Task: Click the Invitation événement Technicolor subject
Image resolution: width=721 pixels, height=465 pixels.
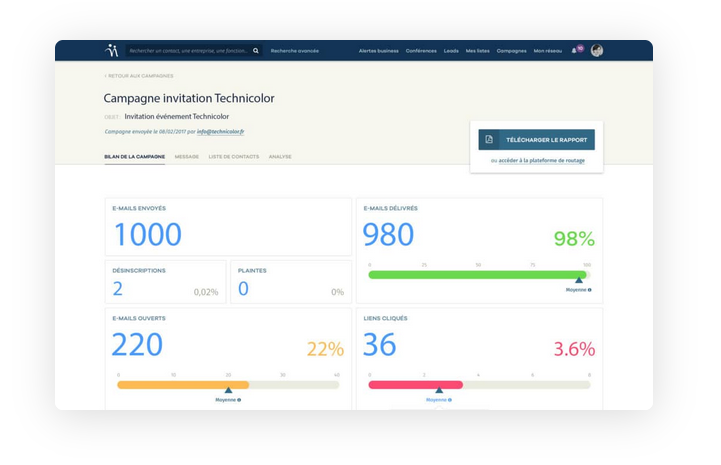Action: coord(177,117)
